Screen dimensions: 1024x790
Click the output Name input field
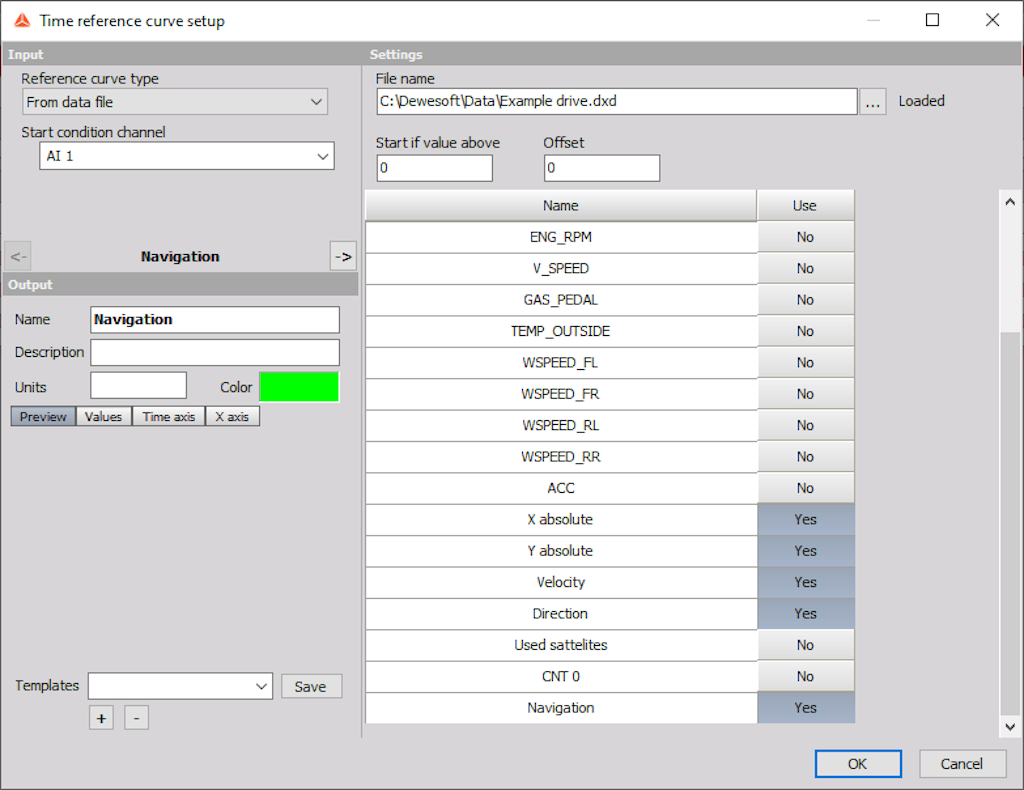215,319
